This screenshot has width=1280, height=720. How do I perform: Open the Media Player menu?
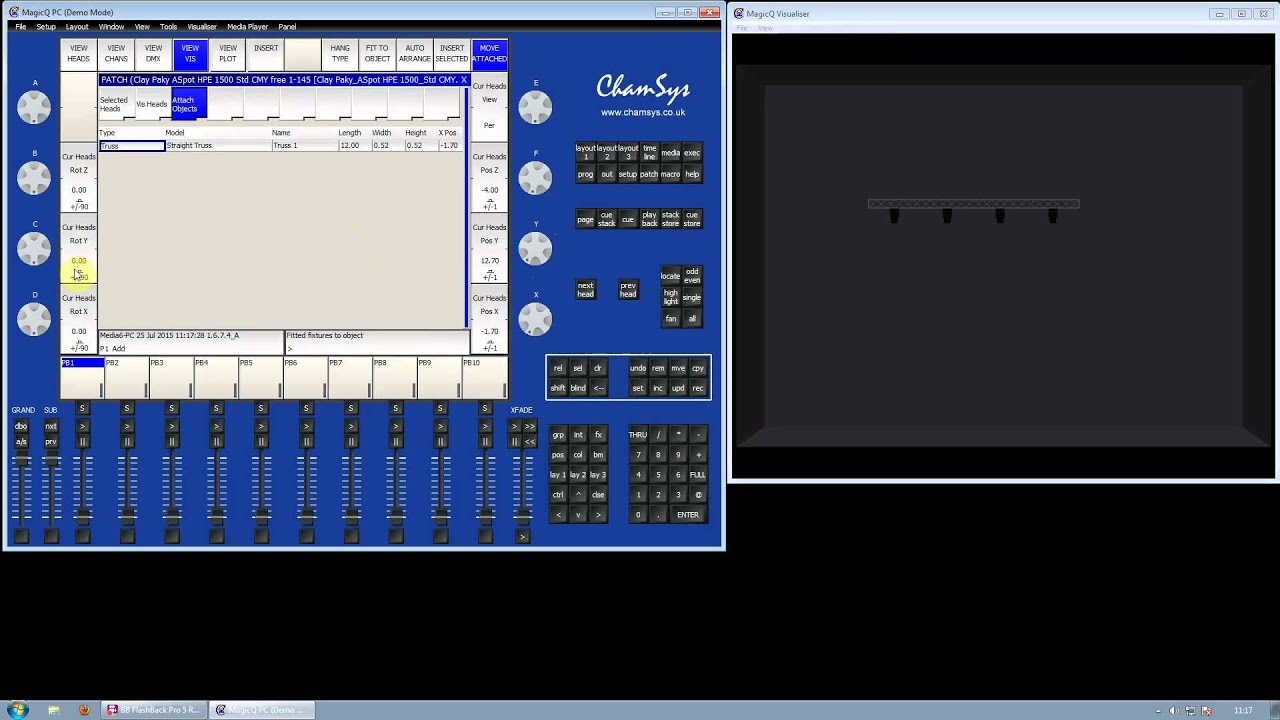pyautogui.click(x=247, y=27)
